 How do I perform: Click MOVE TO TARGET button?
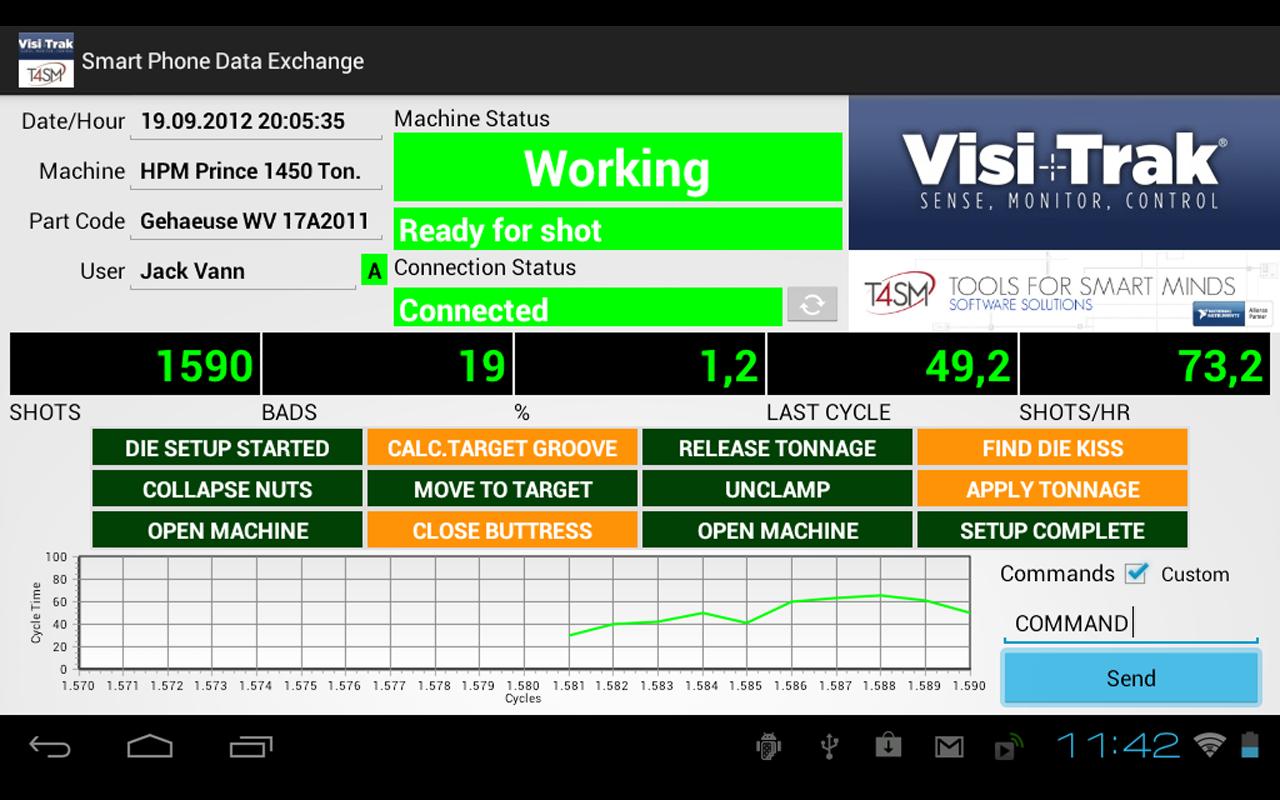[502, 489]
